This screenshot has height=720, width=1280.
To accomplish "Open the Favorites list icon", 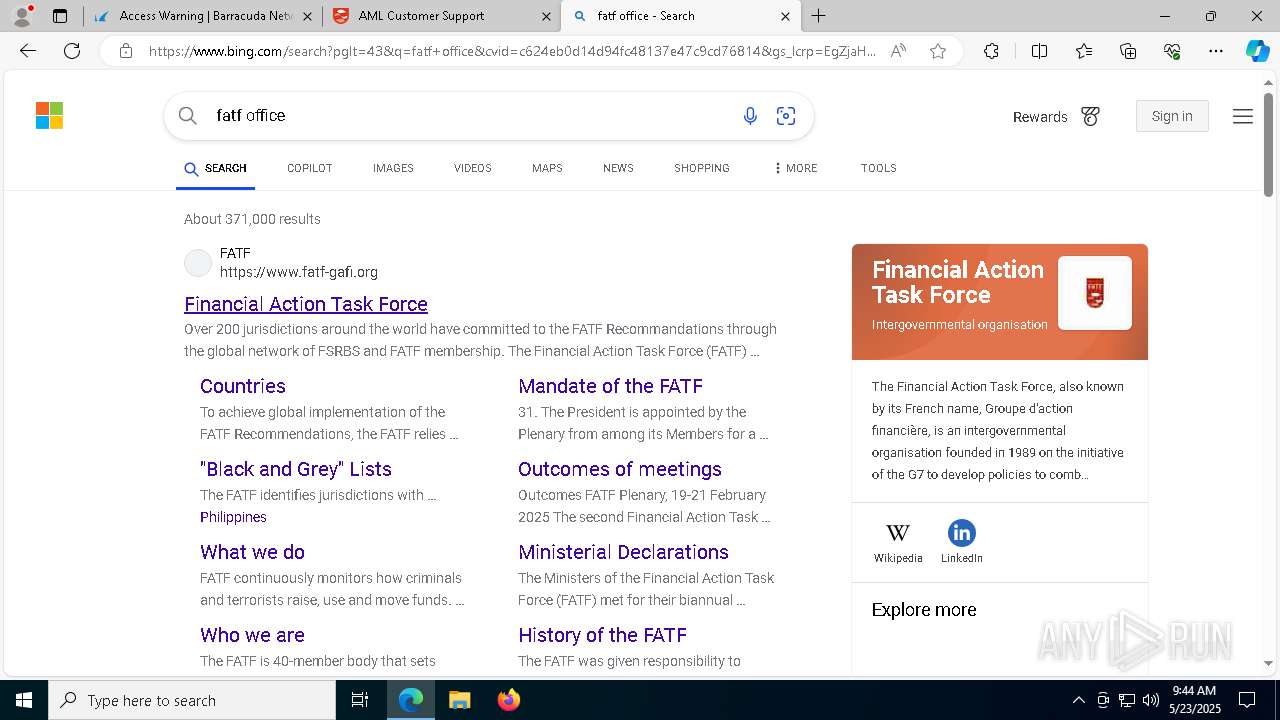I will tap(1084, 51).
